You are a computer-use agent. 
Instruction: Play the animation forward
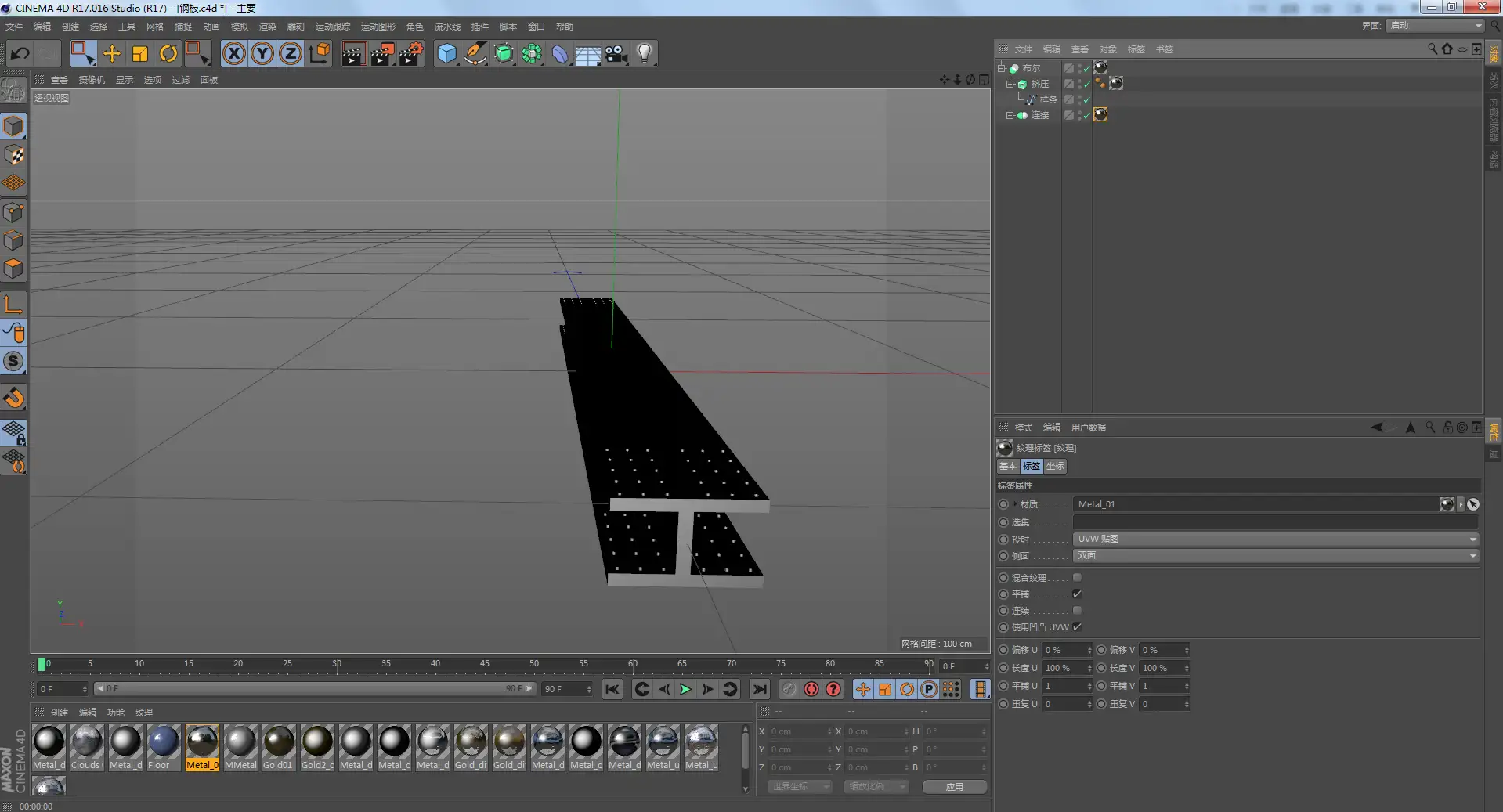coord(685,689)
